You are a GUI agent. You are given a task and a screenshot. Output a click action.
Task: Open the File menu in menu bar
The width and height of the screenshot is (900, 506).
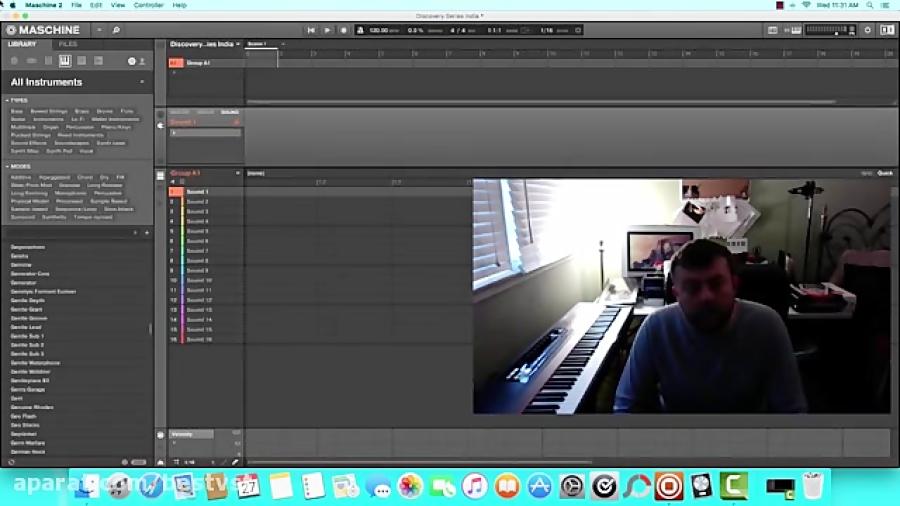[x=76, y=5]
